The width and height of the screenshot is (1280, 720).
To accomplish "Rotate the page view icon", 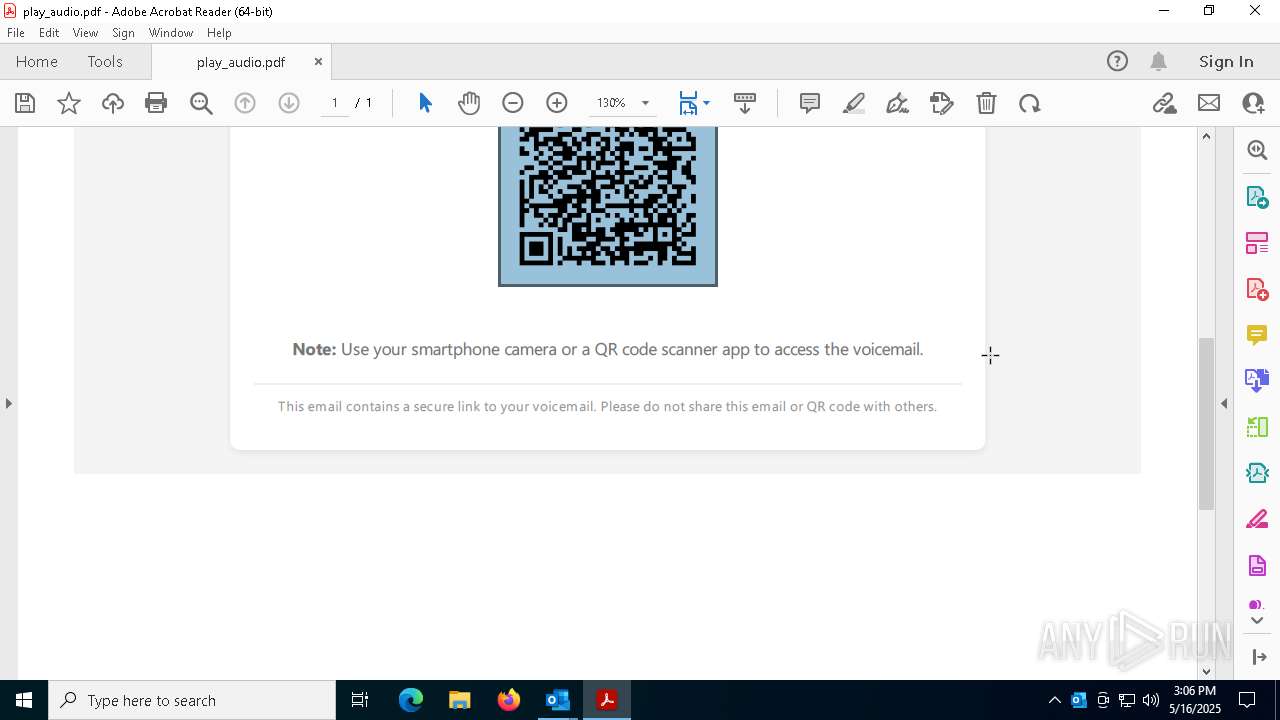I will click(x=1030, y=103).
